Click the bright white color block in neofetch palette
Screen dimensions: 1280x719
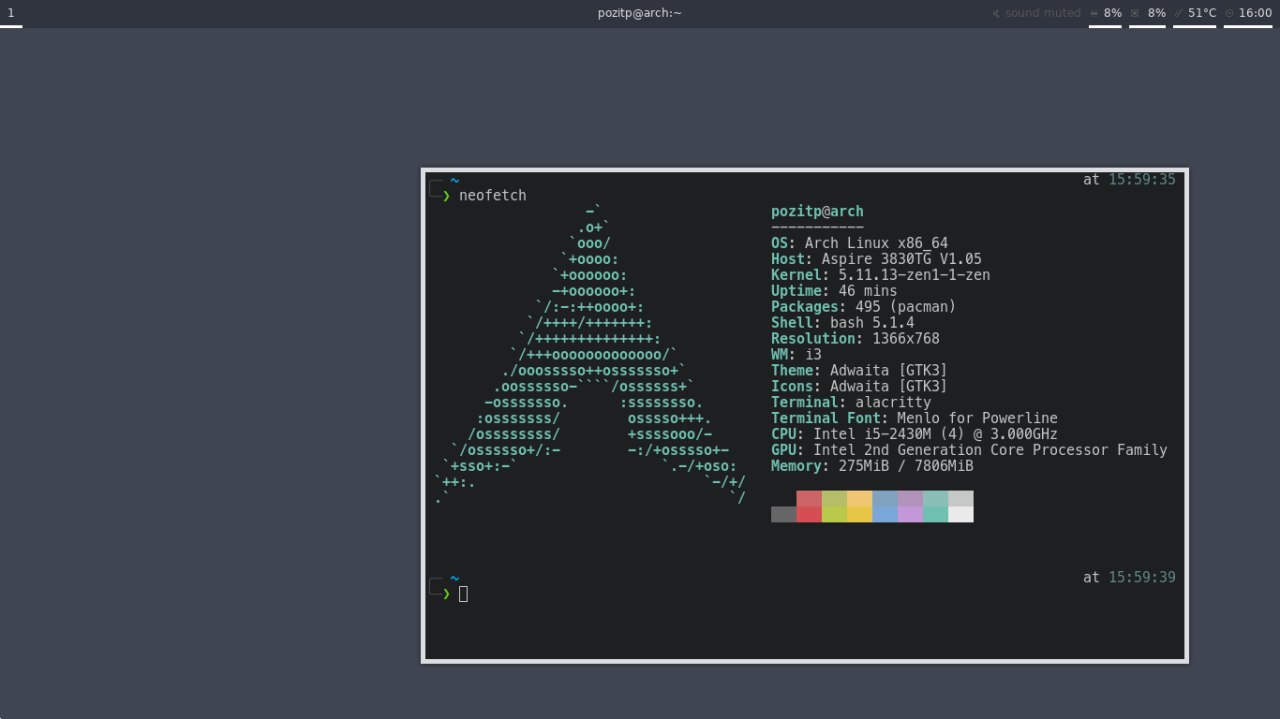click(x=960, y=514)
